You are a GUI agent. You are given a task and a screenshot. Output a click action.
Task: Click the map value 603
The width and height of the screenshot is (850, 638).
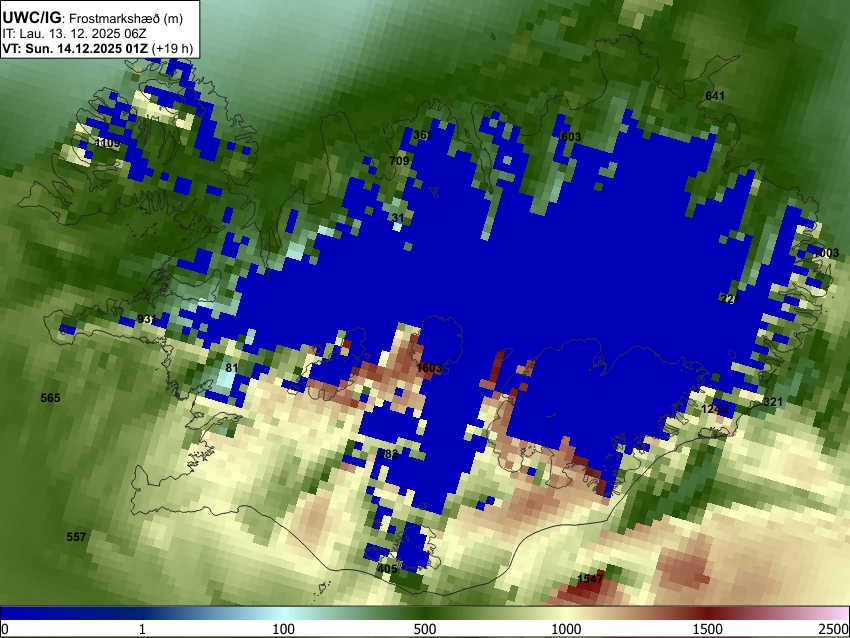[x=571, y=137]
